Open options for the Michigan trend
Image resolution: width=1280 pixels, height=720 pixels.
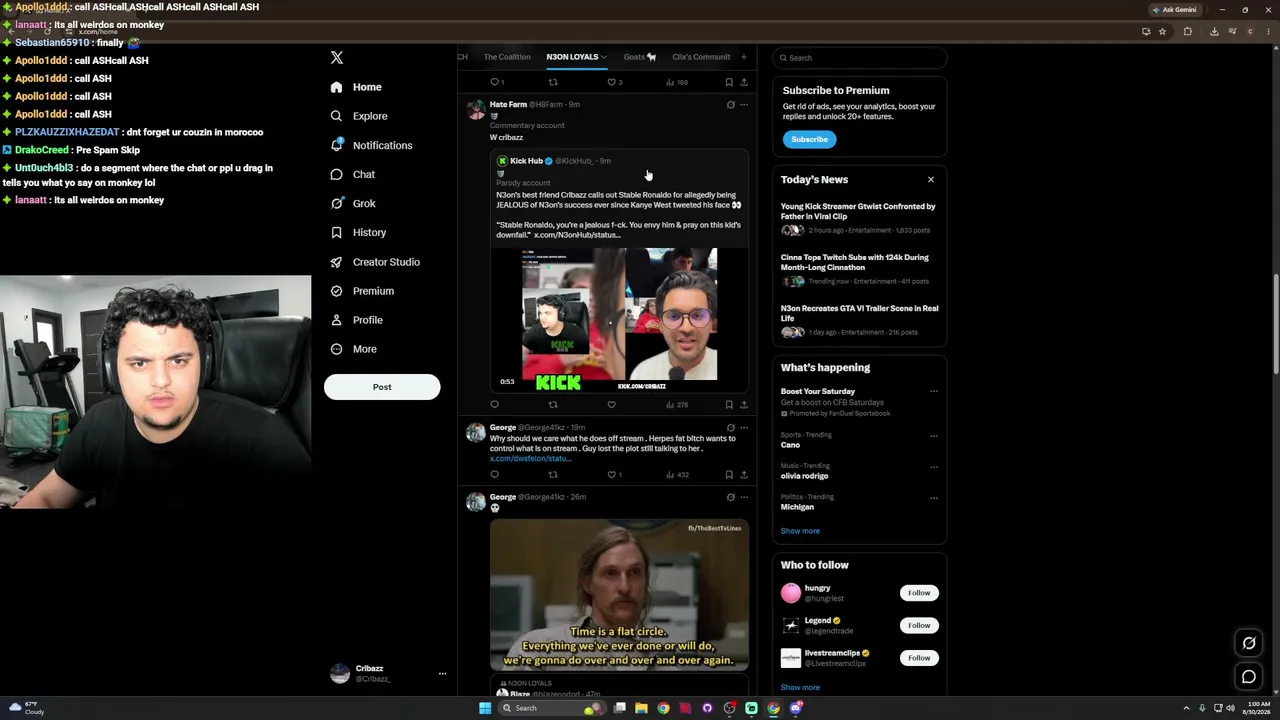(x=934, y=497)
